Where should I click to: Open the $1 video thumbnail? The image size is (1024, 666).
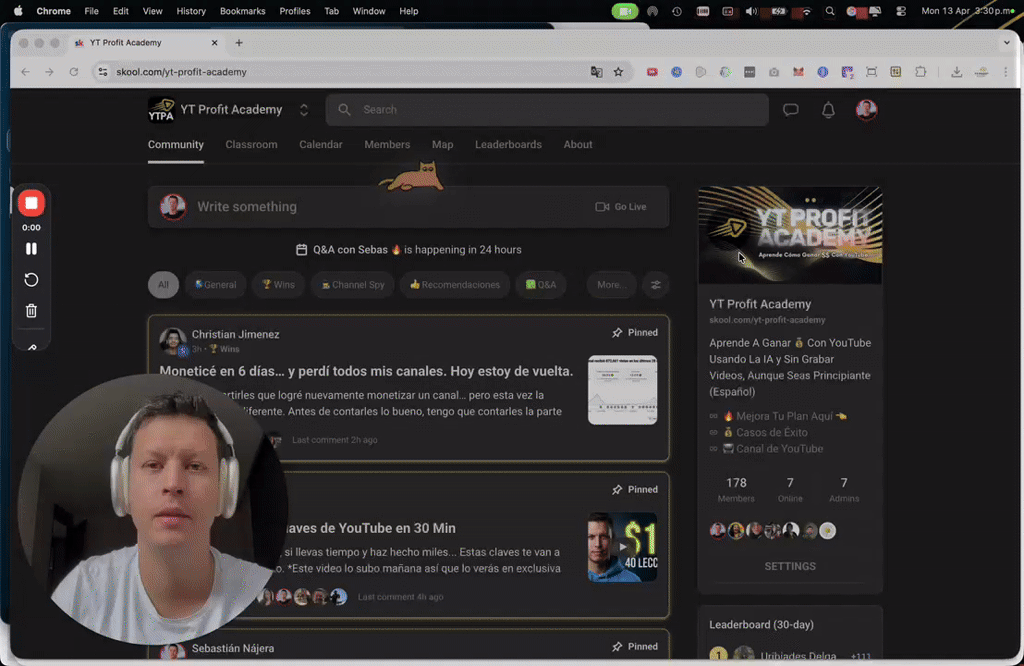point(622,547)
